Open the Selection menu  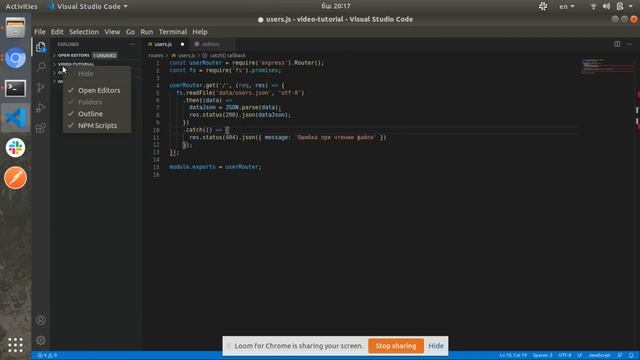pos(84,32)
